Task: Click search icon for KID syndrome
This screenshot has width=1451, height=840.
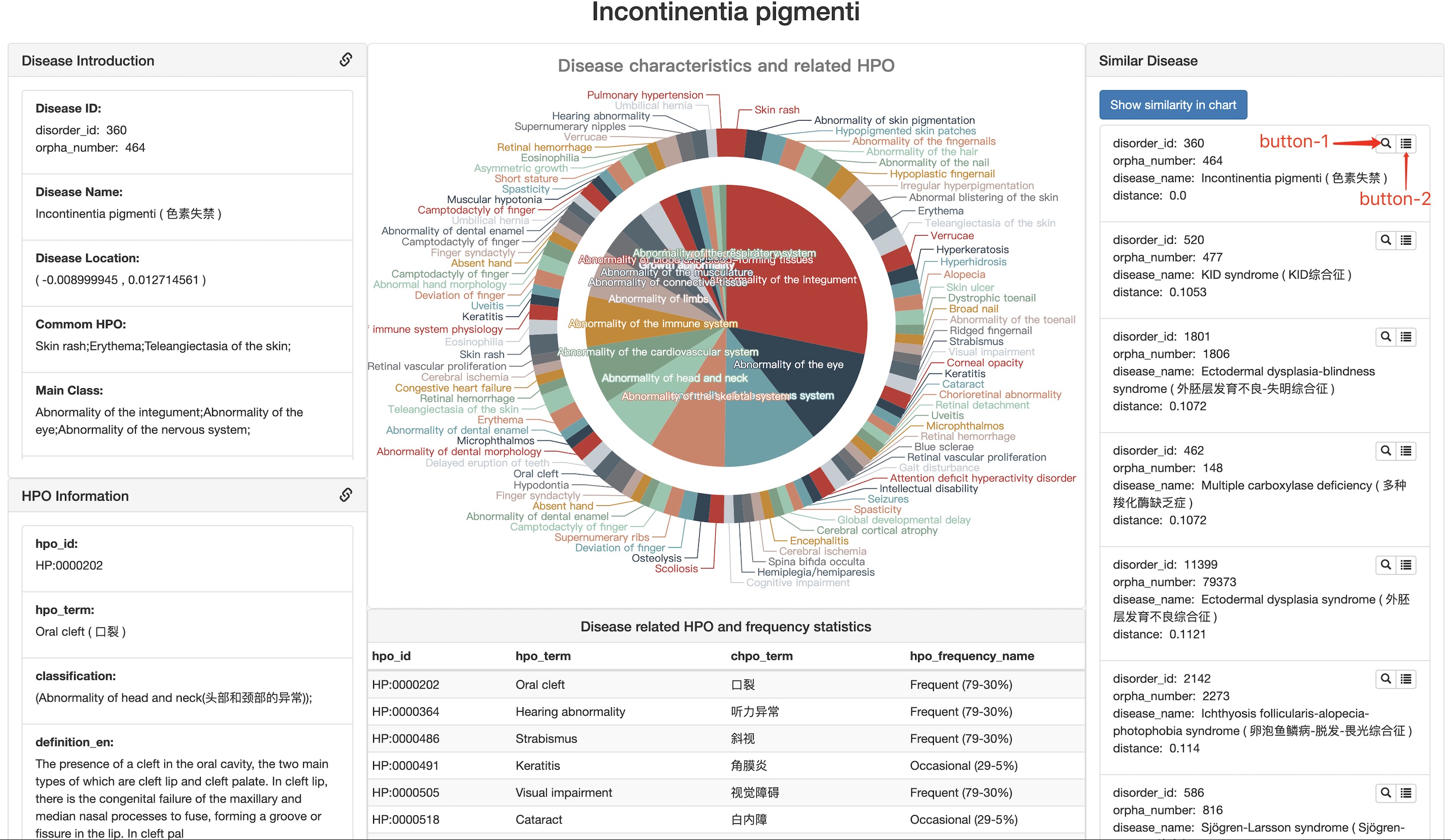Action: pyautogui.click(x=1386, y=240)
